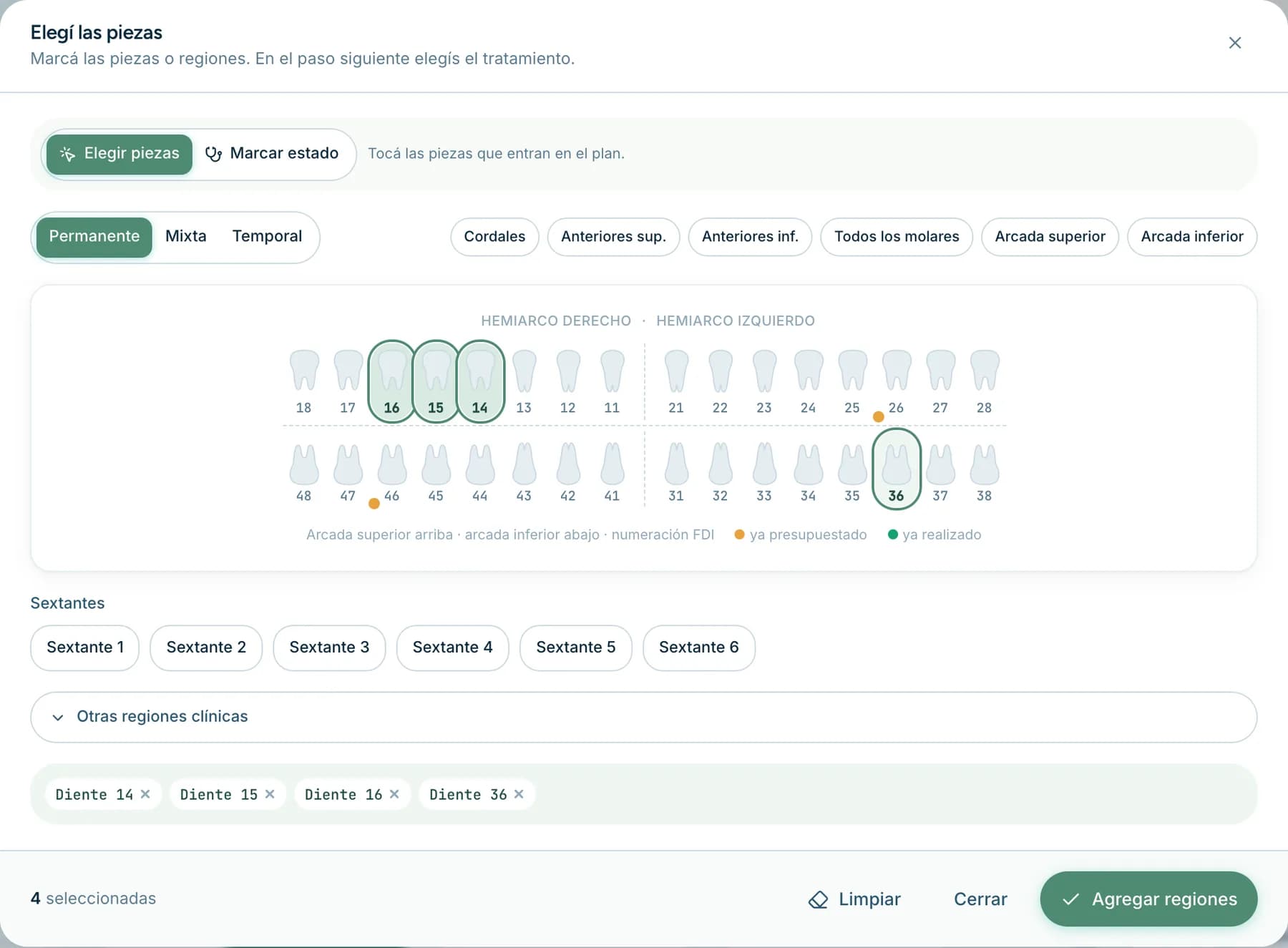The height and width of the screenshot is (948, 1288).
Task: Select tooth 11 incisor icon
Action: (612, 381)
